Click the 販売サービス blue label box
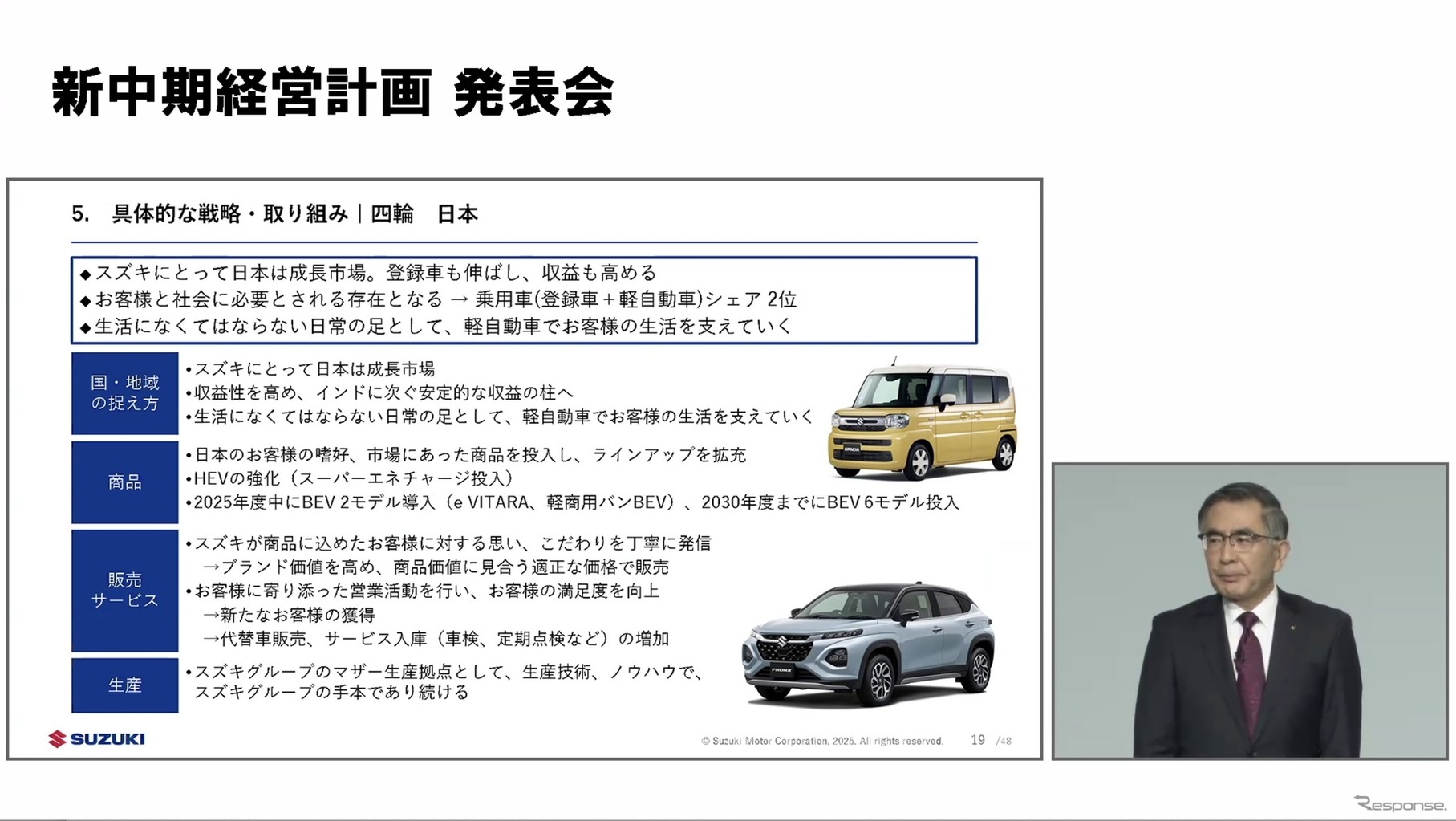1456x821 pixels. [x=124, y=590]
